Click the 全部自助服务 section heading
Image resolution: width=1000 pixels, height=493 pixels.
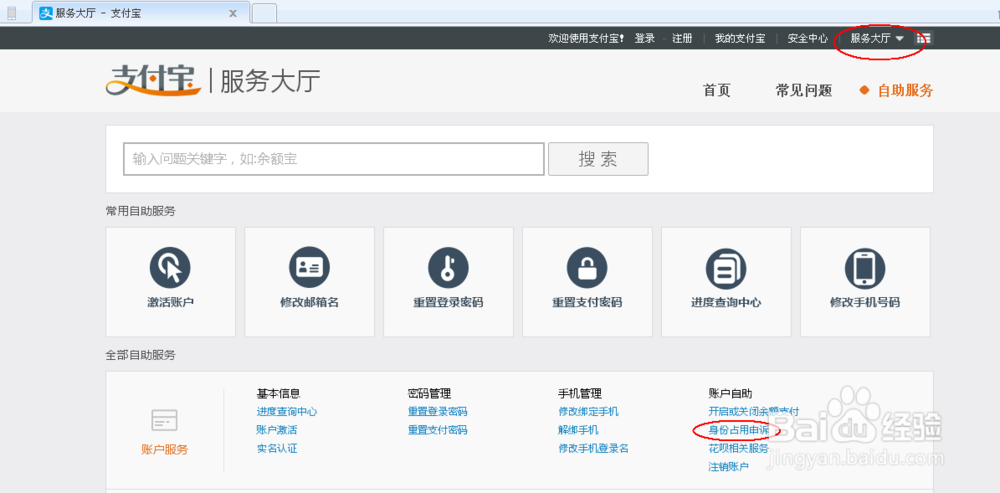tap(140, 355)
